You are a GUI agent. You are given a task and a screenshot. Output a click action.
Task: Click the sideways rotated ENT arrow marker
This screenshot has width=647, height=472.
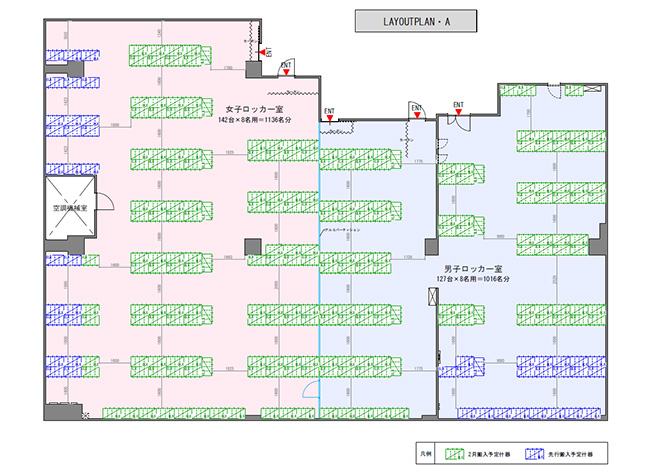[x=266, y=51]
